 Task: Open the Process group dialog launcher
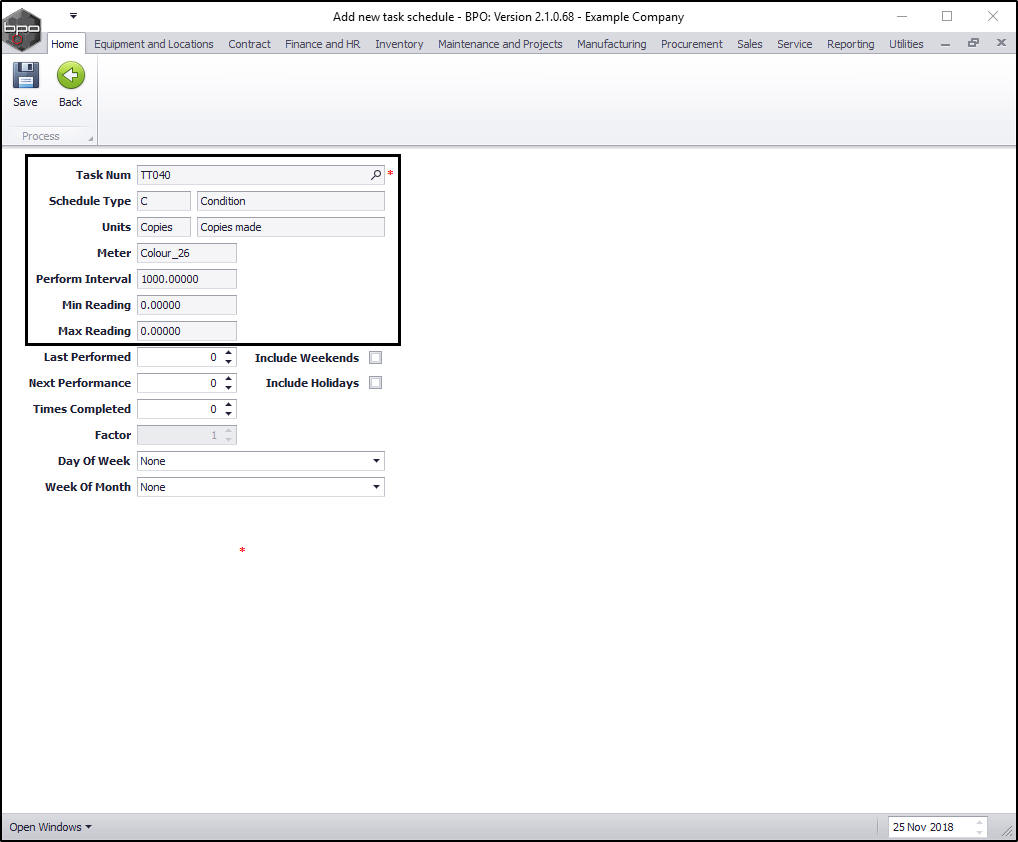(x=90, y=138)
